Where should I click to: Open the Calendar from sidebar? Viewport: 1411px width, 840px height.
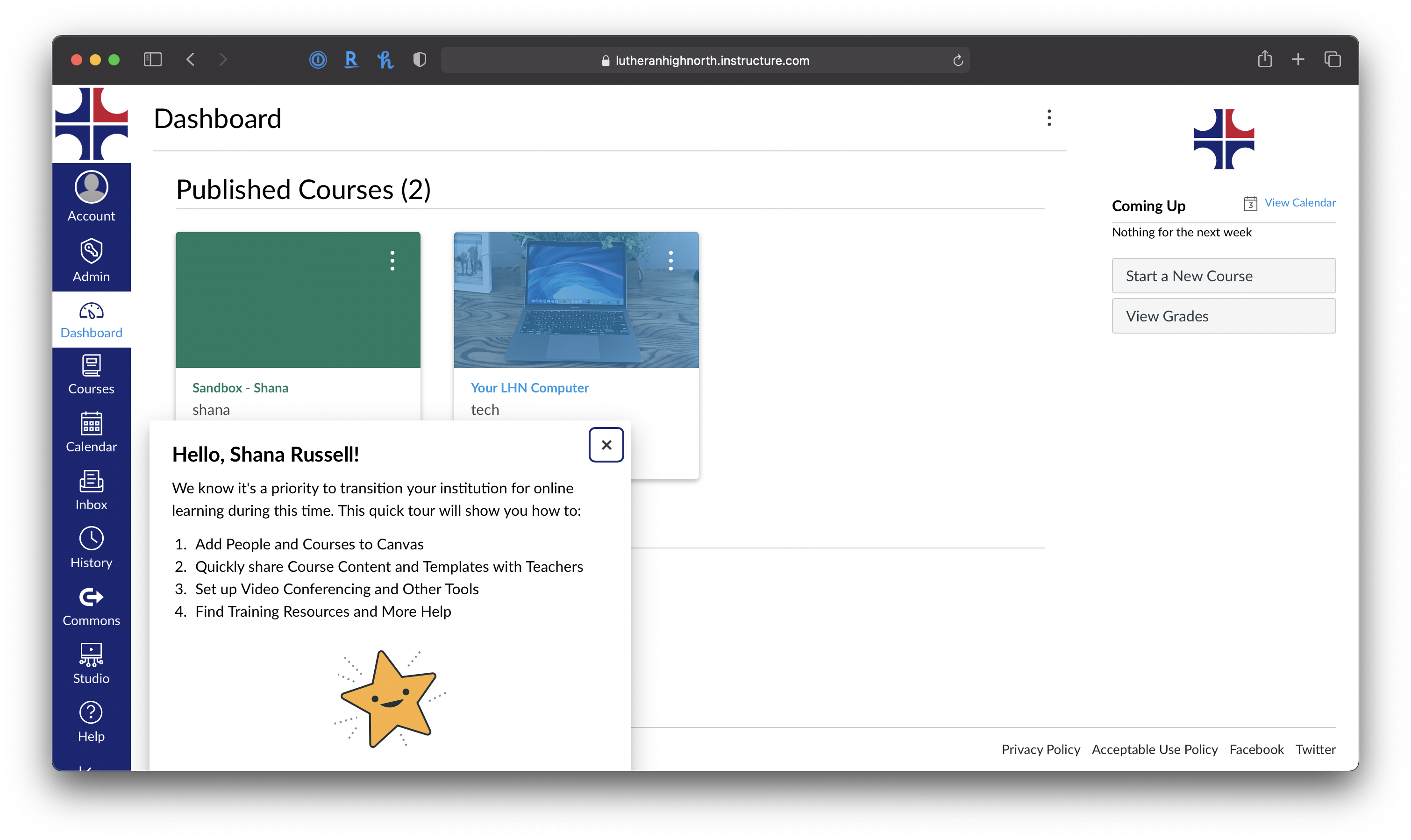(91, 432)
